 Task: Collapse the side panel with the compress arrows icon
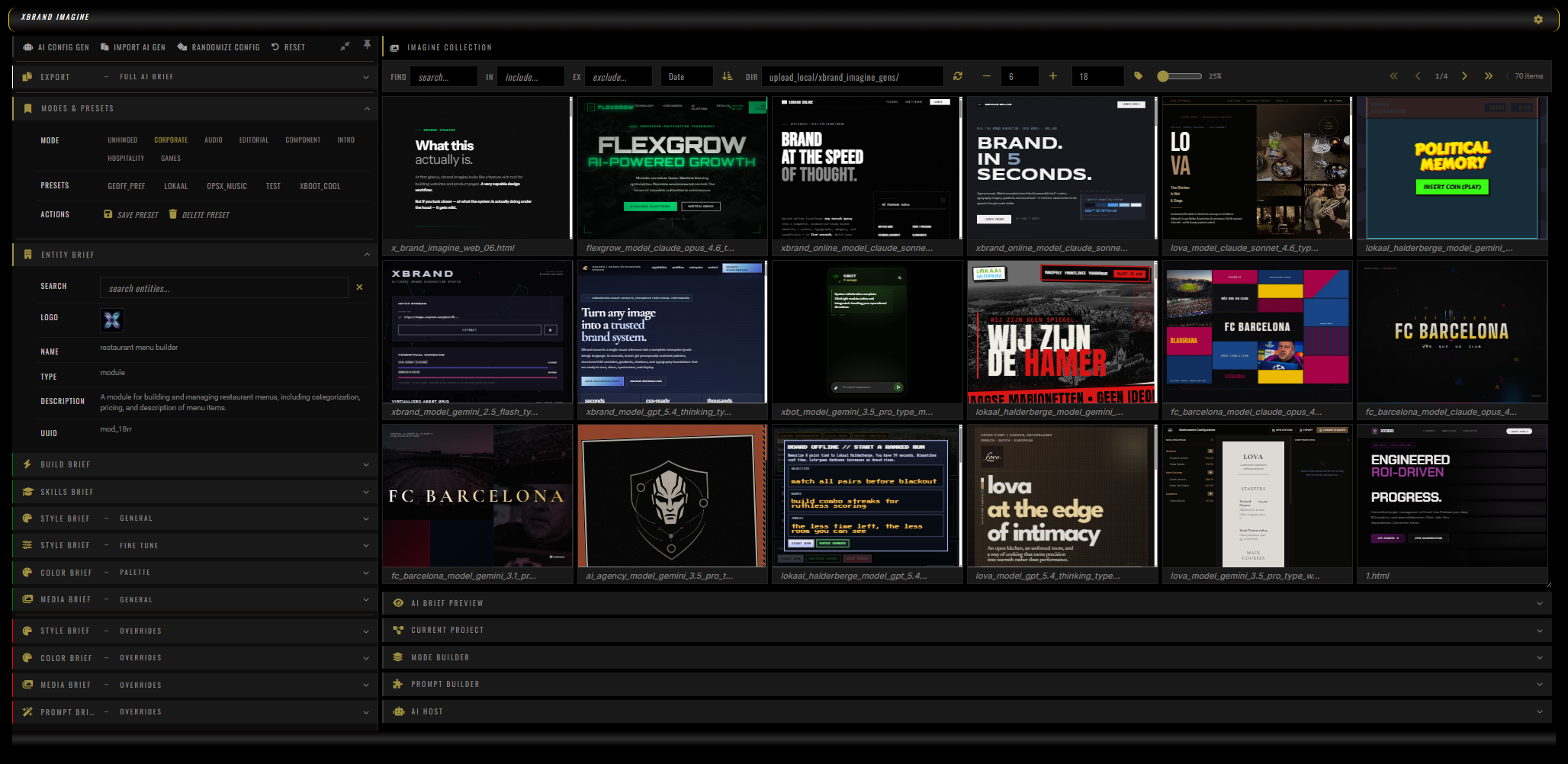pos(345,46)
